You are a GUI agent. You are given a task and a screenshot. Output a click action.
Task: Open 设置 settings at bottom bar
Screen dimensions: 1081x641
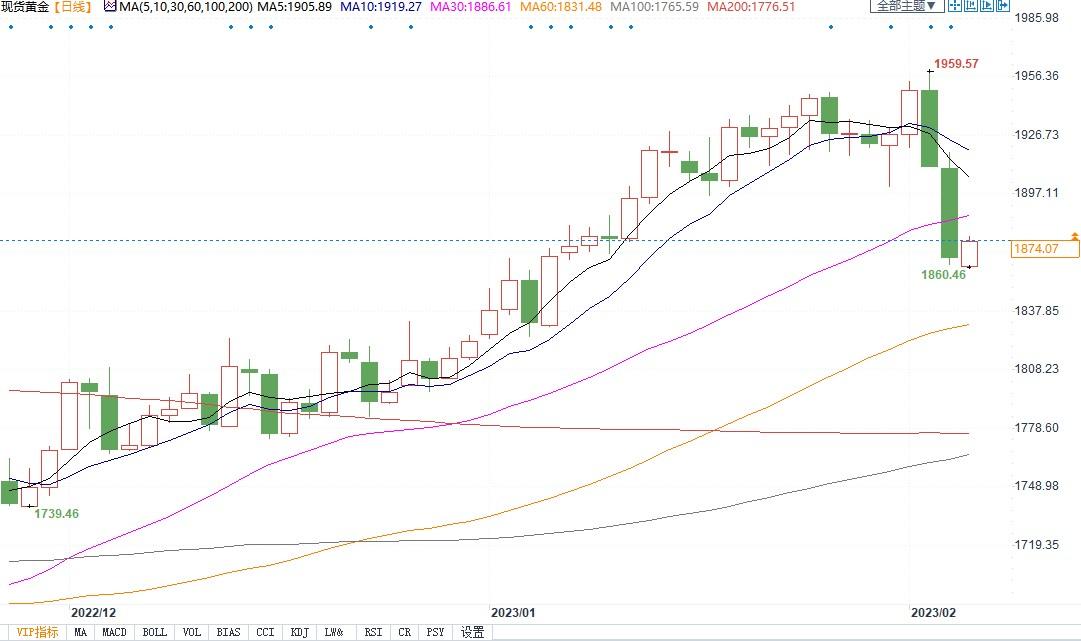473,632
